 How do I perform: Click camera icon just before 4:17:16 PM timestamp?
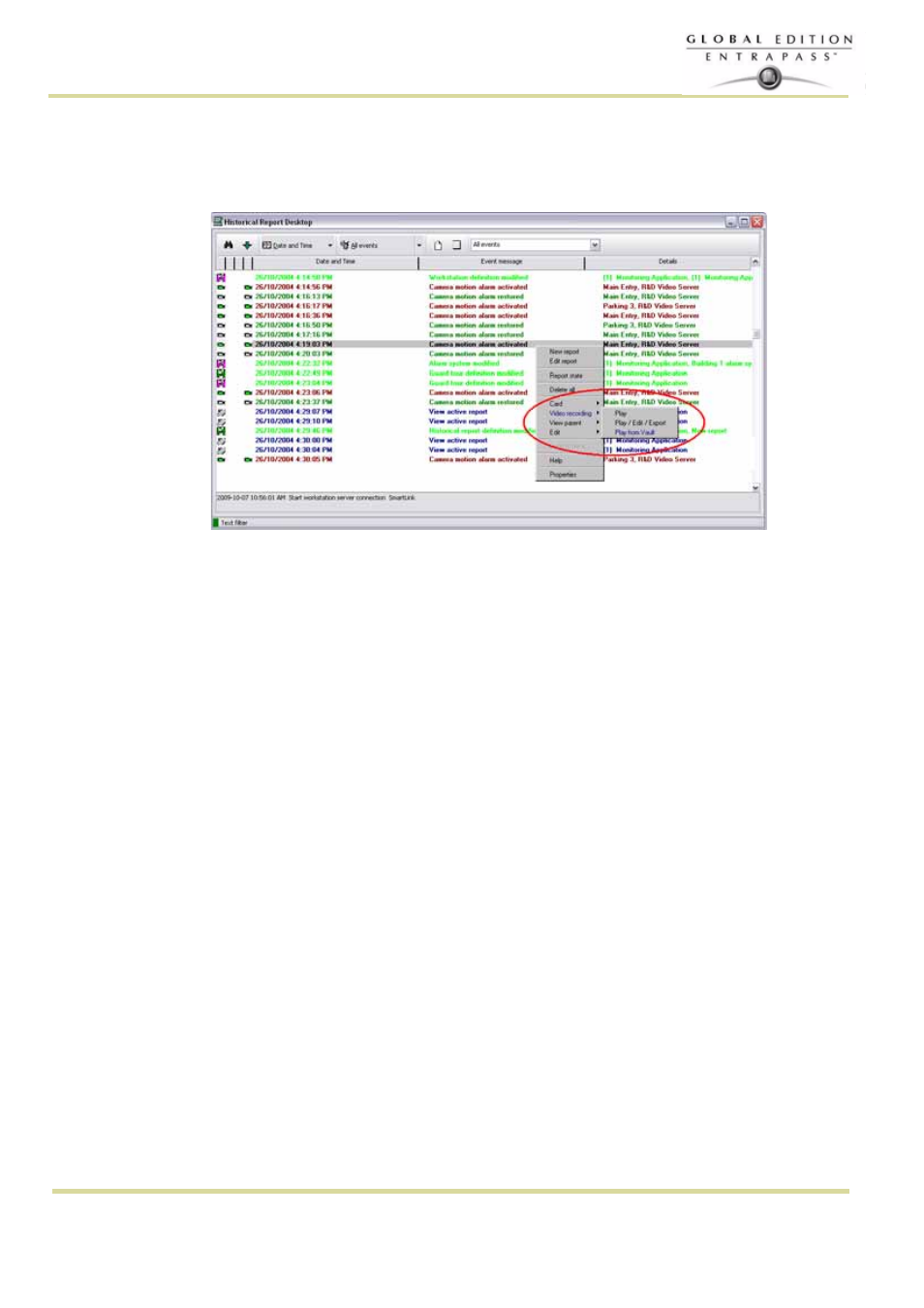248,335
